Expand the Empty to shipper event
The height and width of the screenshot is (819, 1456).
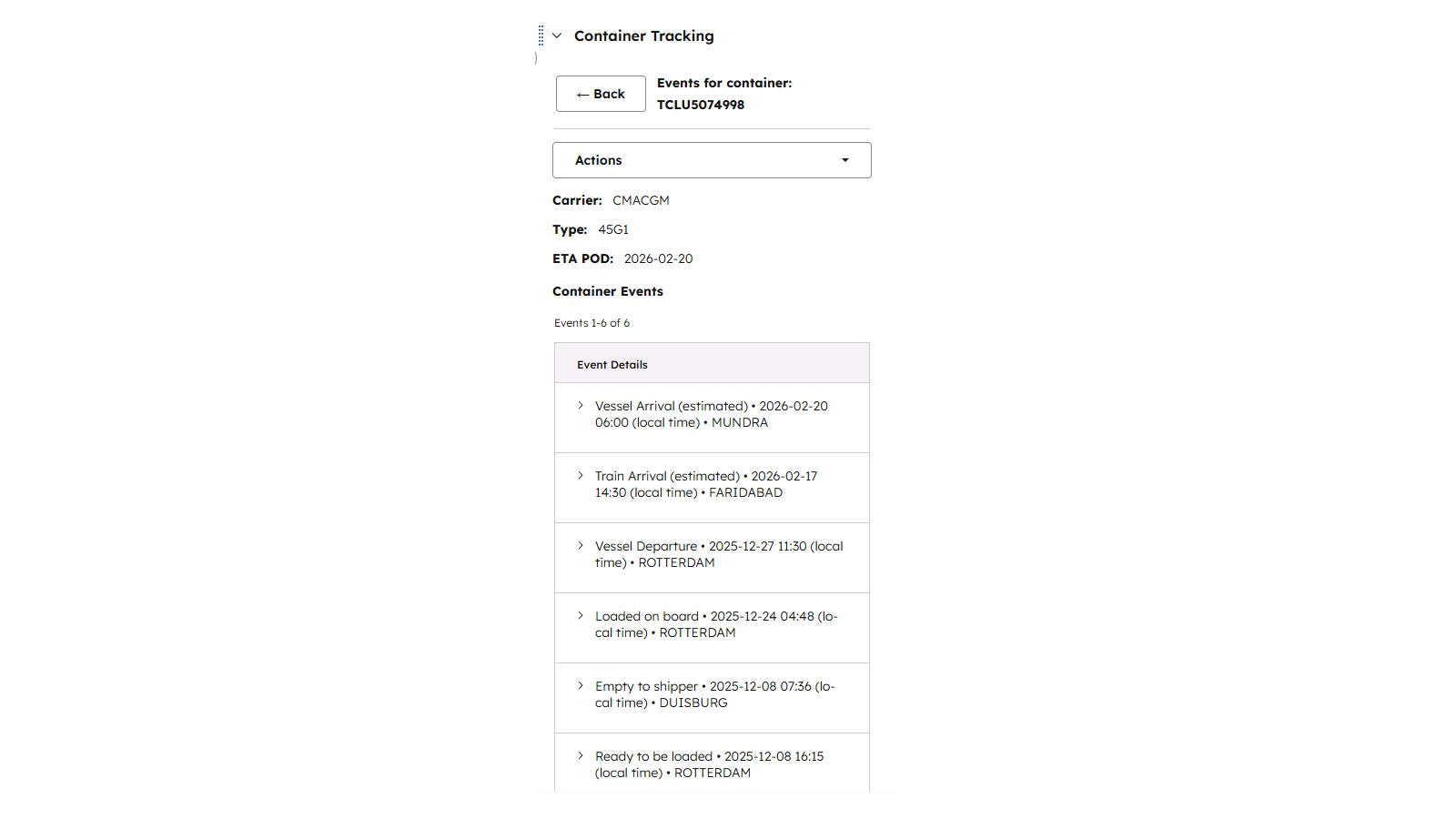pyautogui.click(x=581, y=686)
